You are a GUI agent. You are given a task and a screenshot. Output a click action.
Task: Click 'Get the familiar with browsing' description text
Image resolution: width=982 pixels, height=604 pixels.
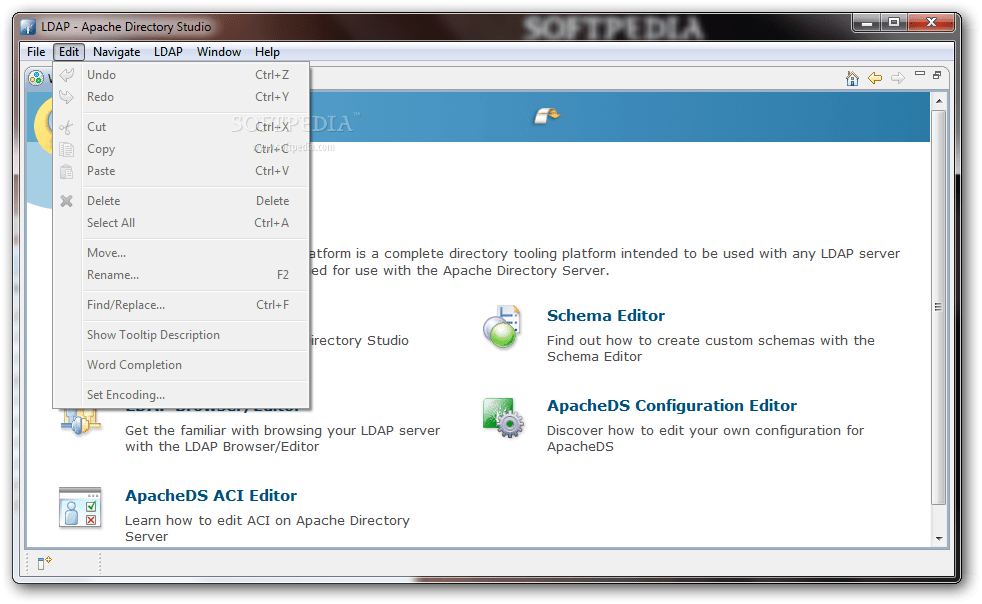click(x=282, y=439)
